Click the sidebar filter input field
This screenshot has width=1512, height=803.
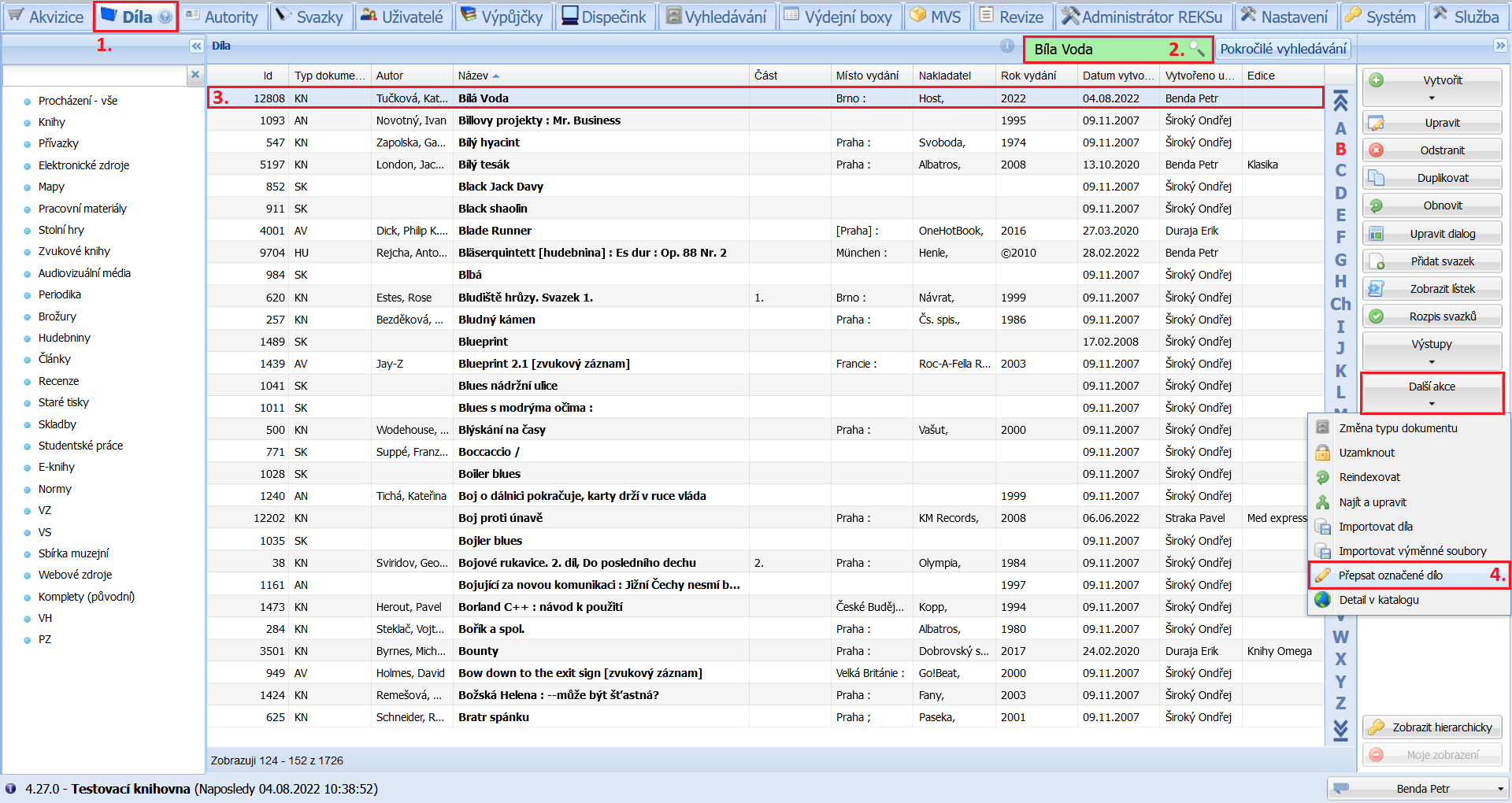95,75
